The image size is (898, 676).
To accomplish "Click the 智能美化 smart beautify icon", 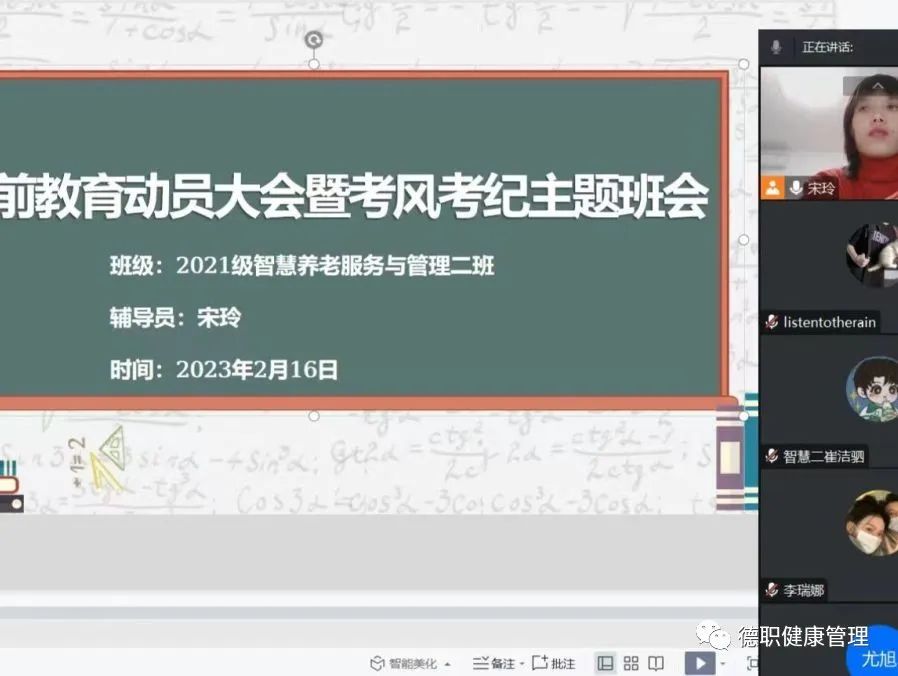I will (377, 663).
